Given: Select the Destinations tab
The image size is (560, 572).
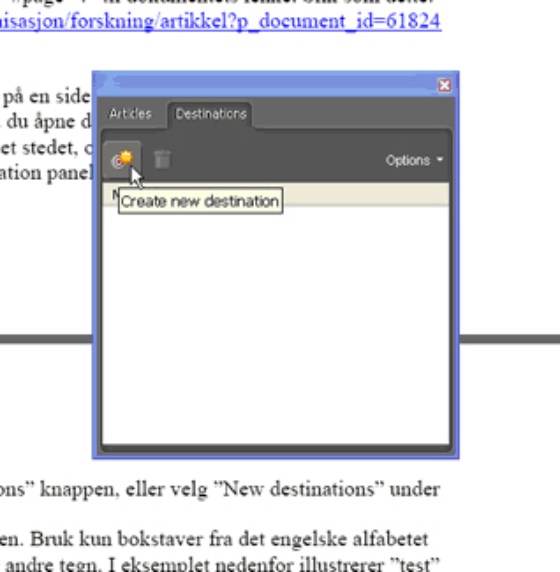Looking at the screenshot, I should pos(211,114).
